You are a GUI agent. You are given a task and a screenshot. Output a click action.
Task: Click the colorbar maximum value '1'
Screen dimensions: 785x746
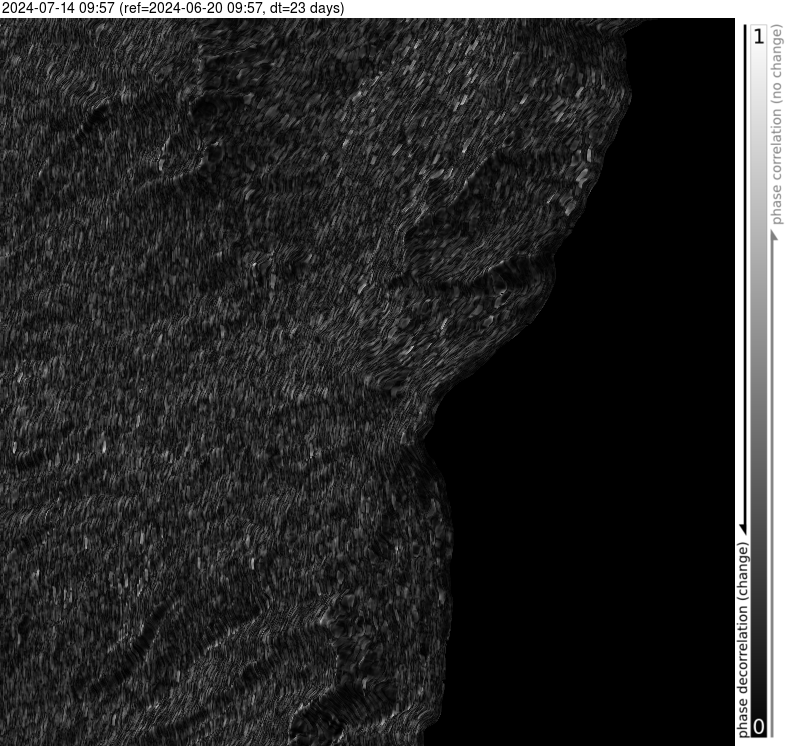759,36
